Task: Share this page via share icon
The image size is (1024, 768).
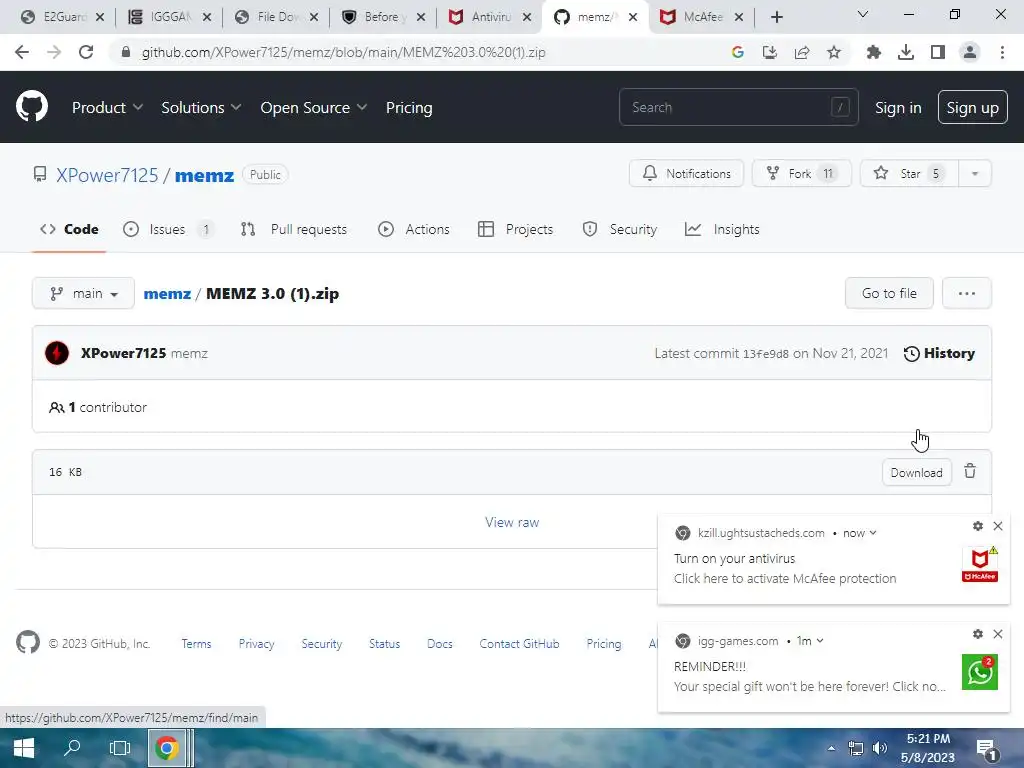Action: (x=802, y=52)
